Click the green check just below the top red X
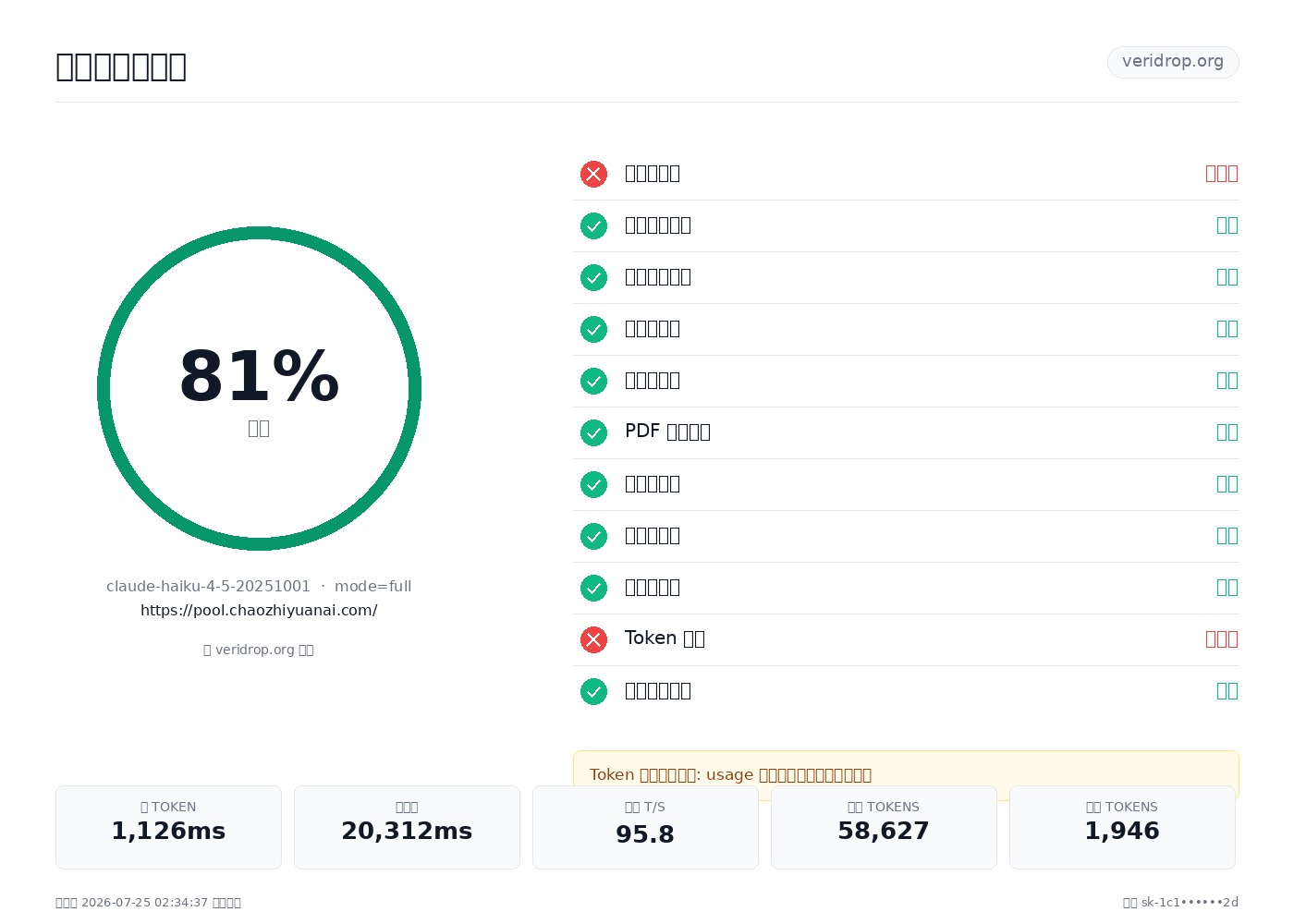 593,225
